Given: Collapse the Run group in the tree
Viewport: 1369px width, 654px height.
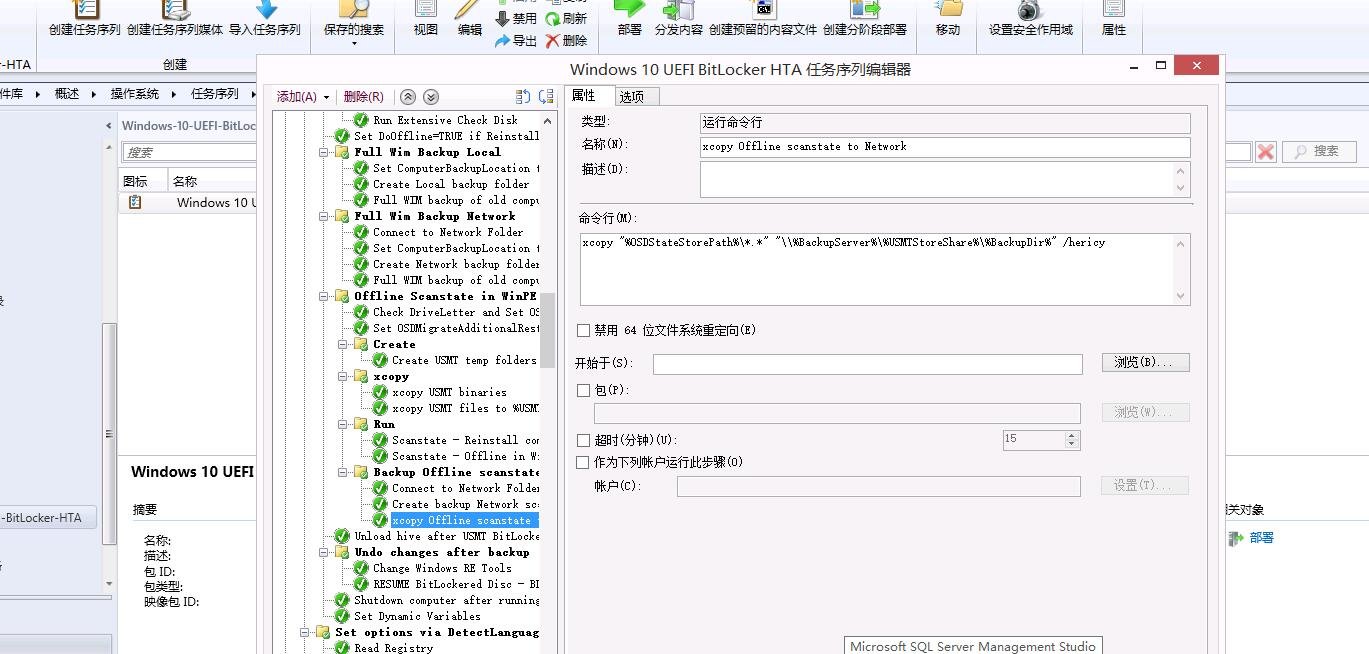Looking at the screenshot, I should [x=342, y=424].
